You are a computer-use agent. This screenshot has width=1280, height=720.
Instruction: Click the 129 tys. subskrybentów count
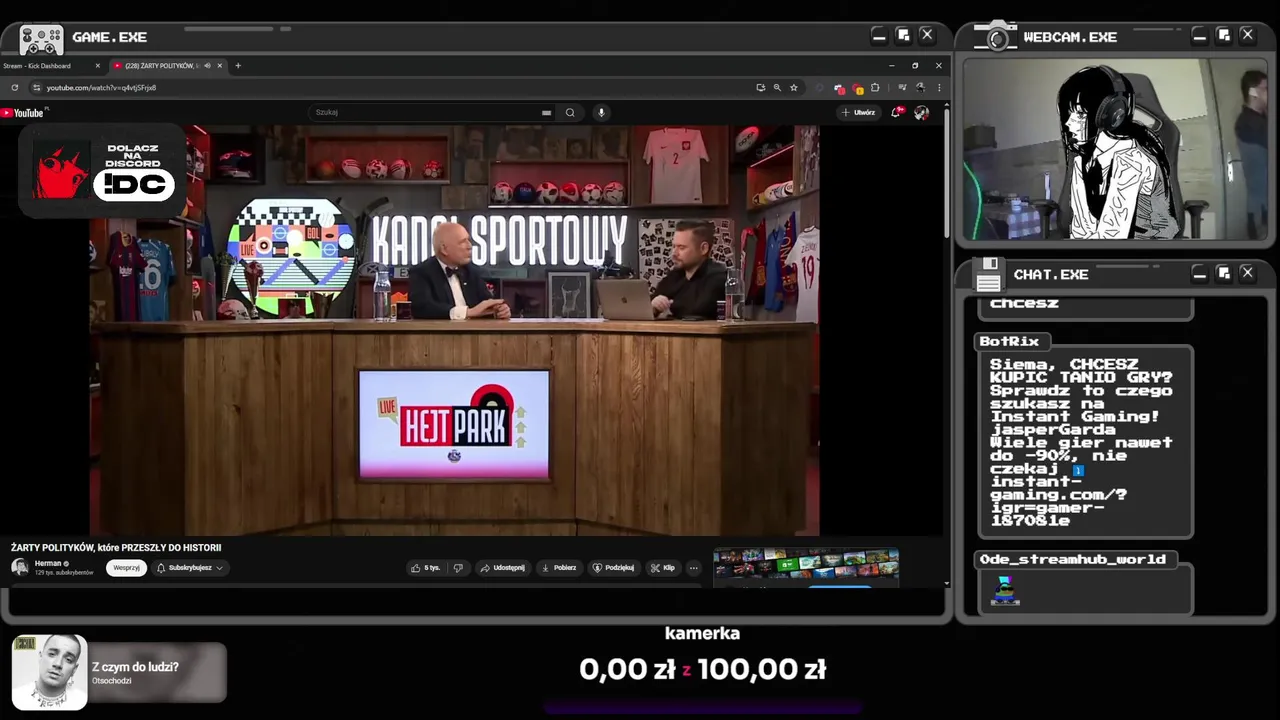[x=64, y=573]
